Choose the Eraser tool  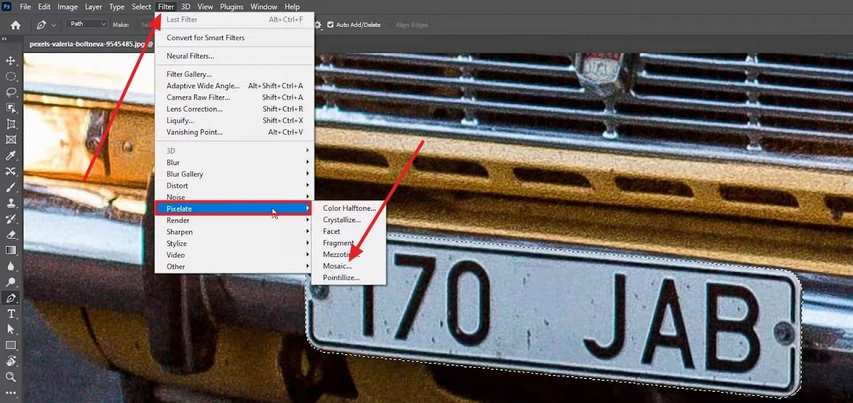point(11,234)
